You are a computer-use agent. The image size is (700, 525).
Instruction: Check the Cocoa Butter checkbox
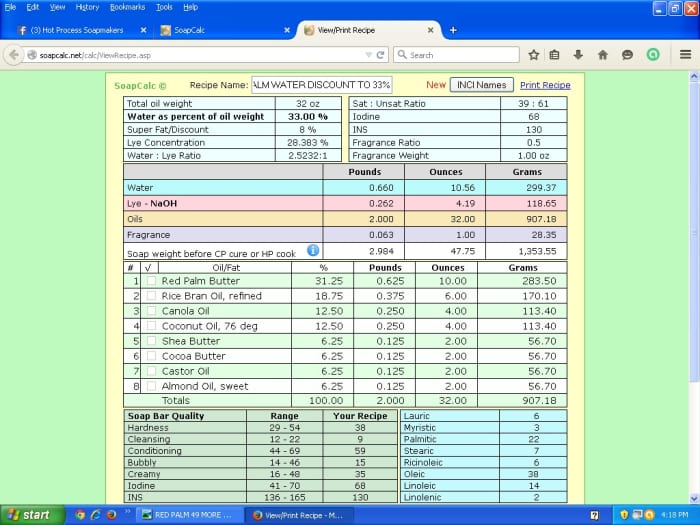tap(151, 356)
